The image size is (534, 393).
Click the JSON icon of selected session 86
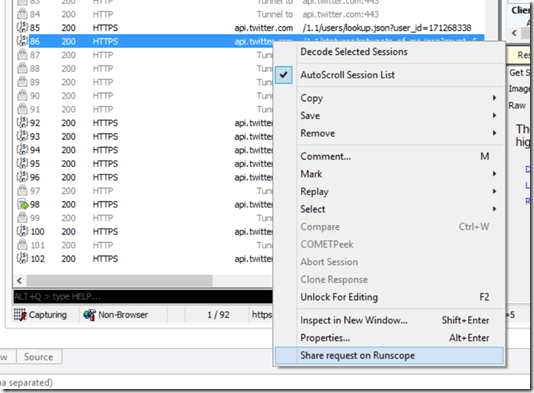[22, 41]
